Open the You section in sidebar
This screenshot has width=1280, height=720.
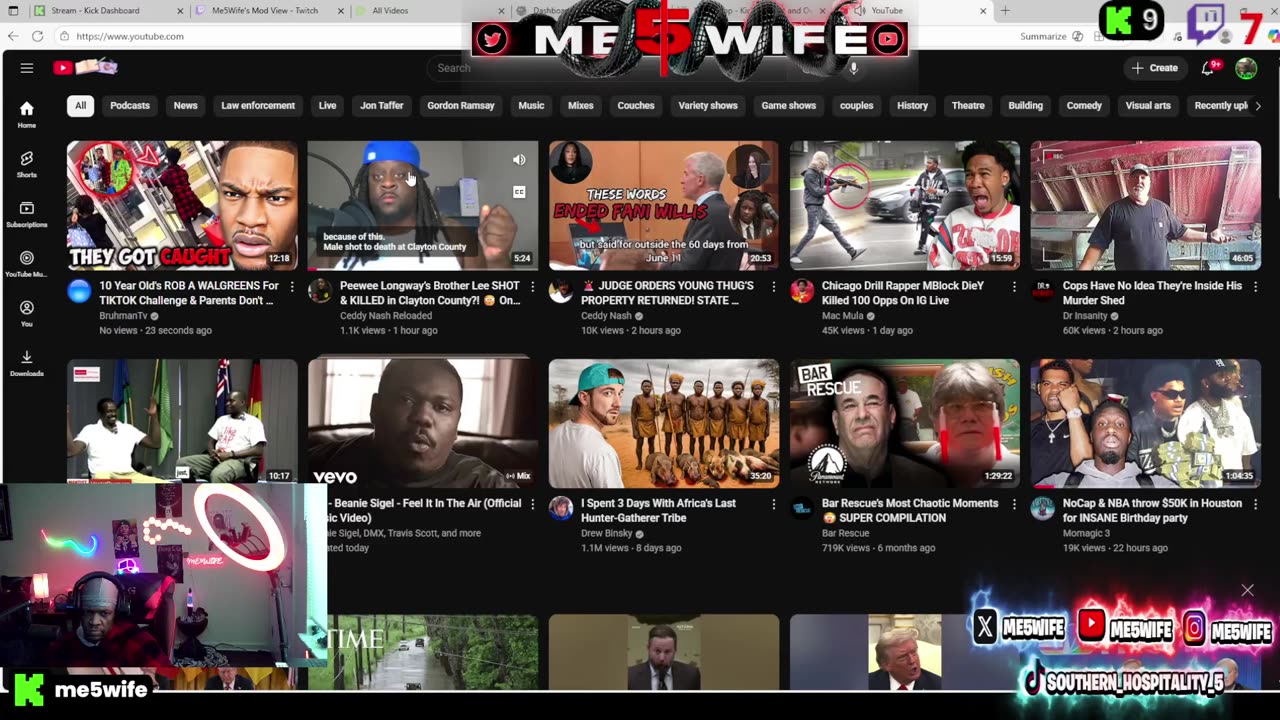[27, 314]
